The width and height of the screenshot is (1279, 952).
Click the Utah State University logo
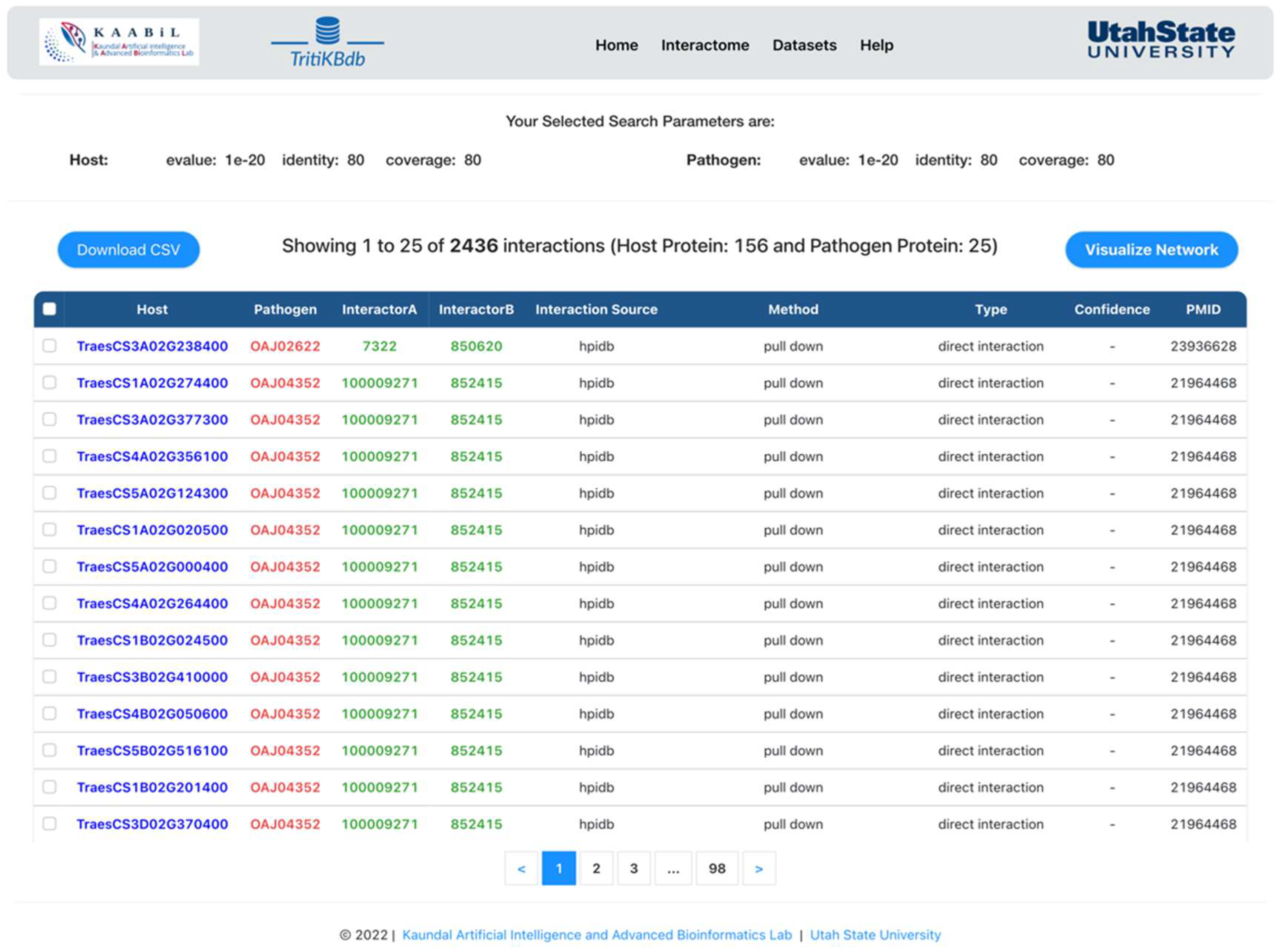click(x=1160, y=39)
